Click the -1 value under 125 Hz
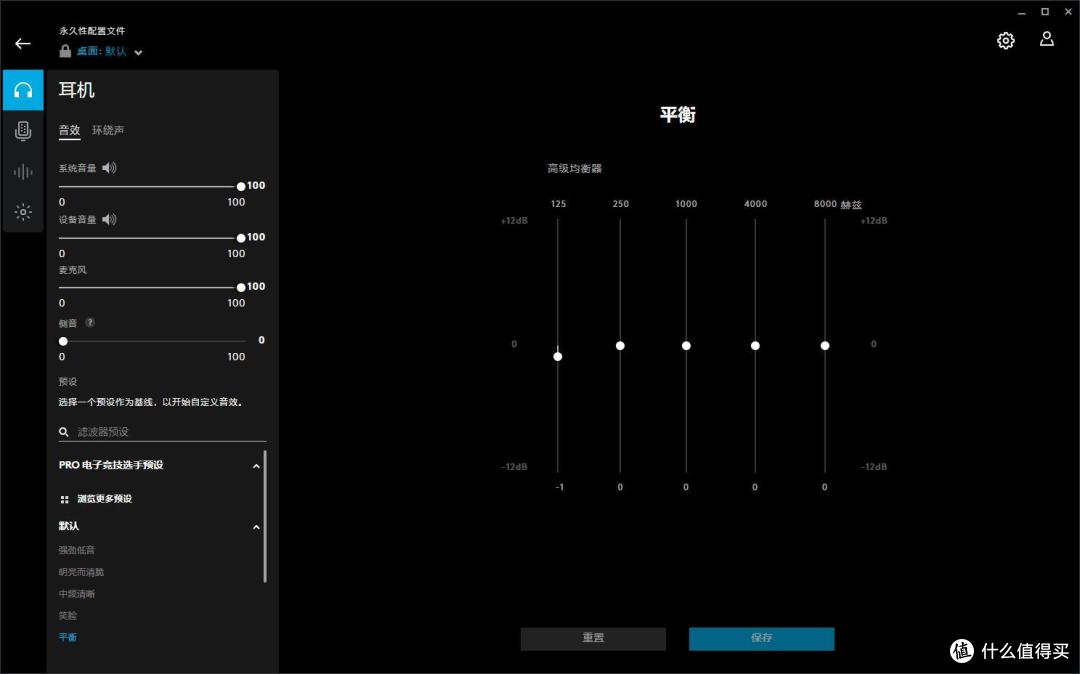The height and width of the screenshot is (674, 1080). point(559,487)
